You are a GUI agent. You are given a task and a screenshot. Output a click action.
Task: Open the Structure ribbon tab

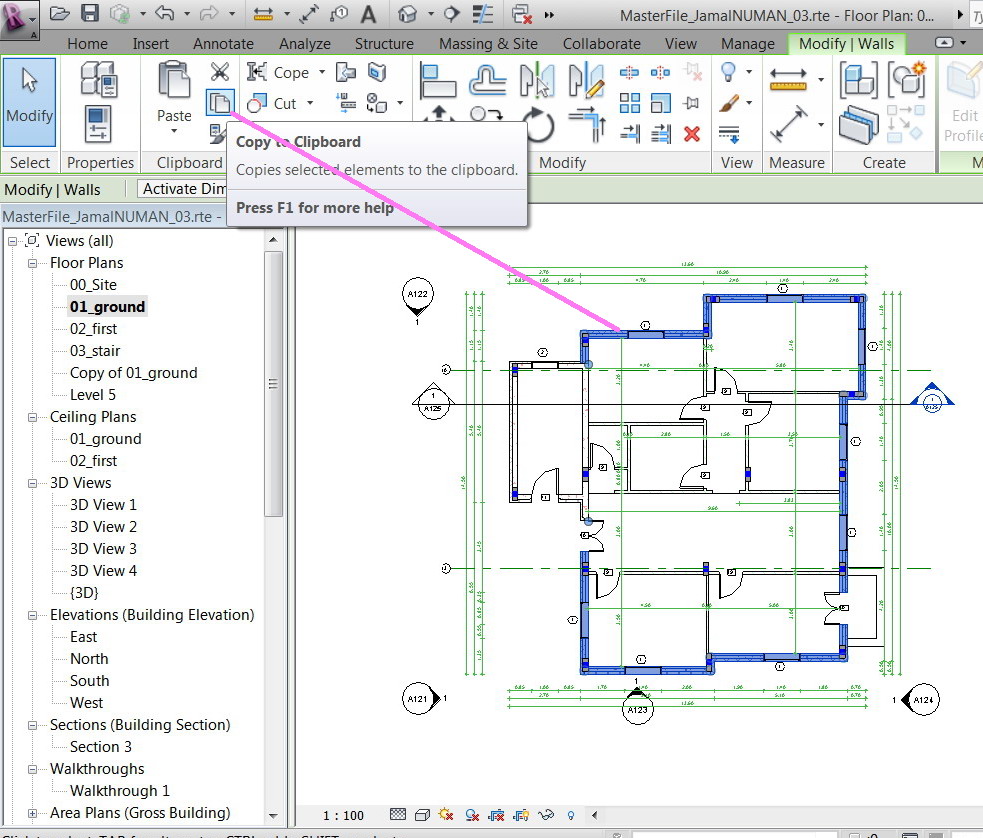coord(384,44)
